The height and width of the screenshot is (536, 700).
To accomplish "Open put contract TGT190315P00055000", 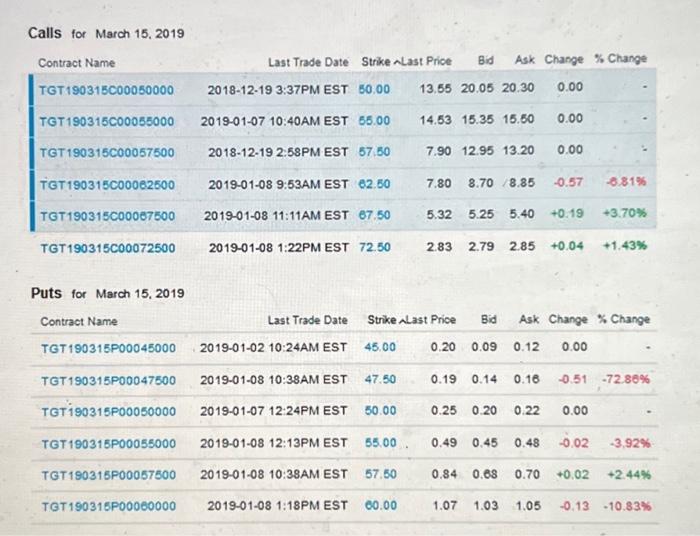I will coord(109,444).
